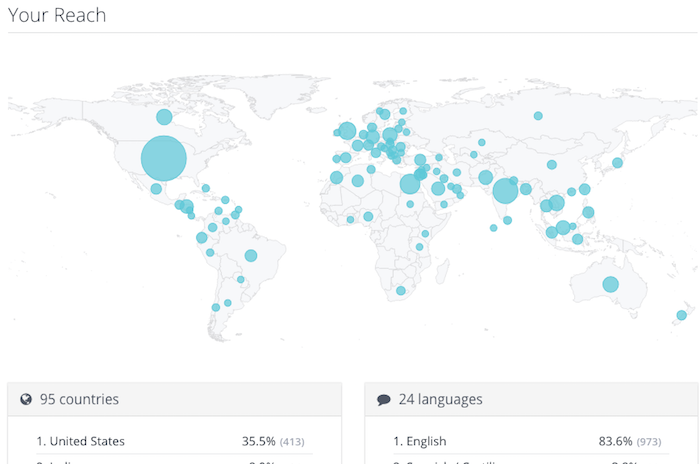The image size is (700, 464).
Task: Click the speech bubble icon beside 24 languages
Action: coord(384,400)
